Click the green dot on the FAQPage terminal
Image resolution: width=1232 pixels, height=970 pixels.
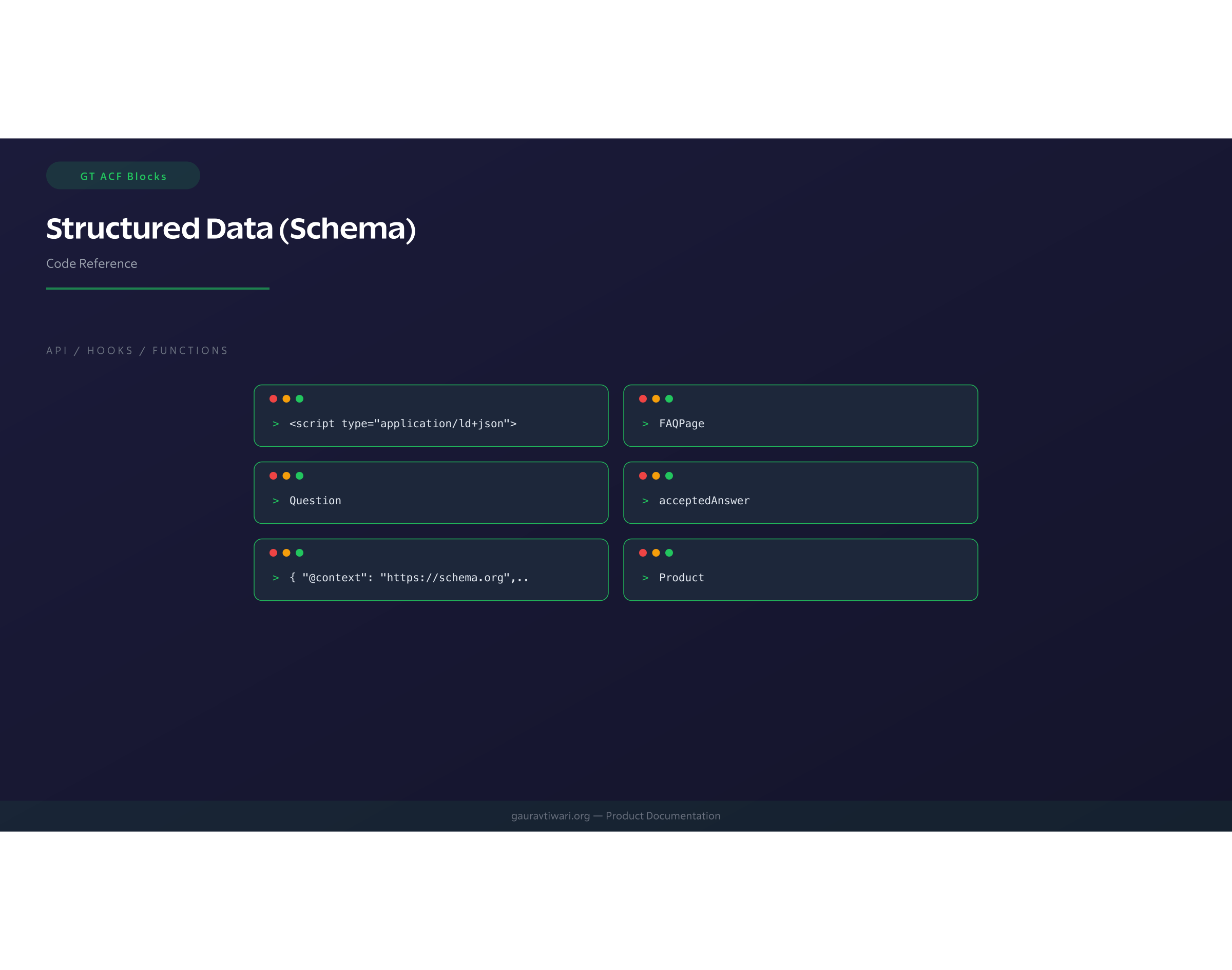click(x=669, y=398)
